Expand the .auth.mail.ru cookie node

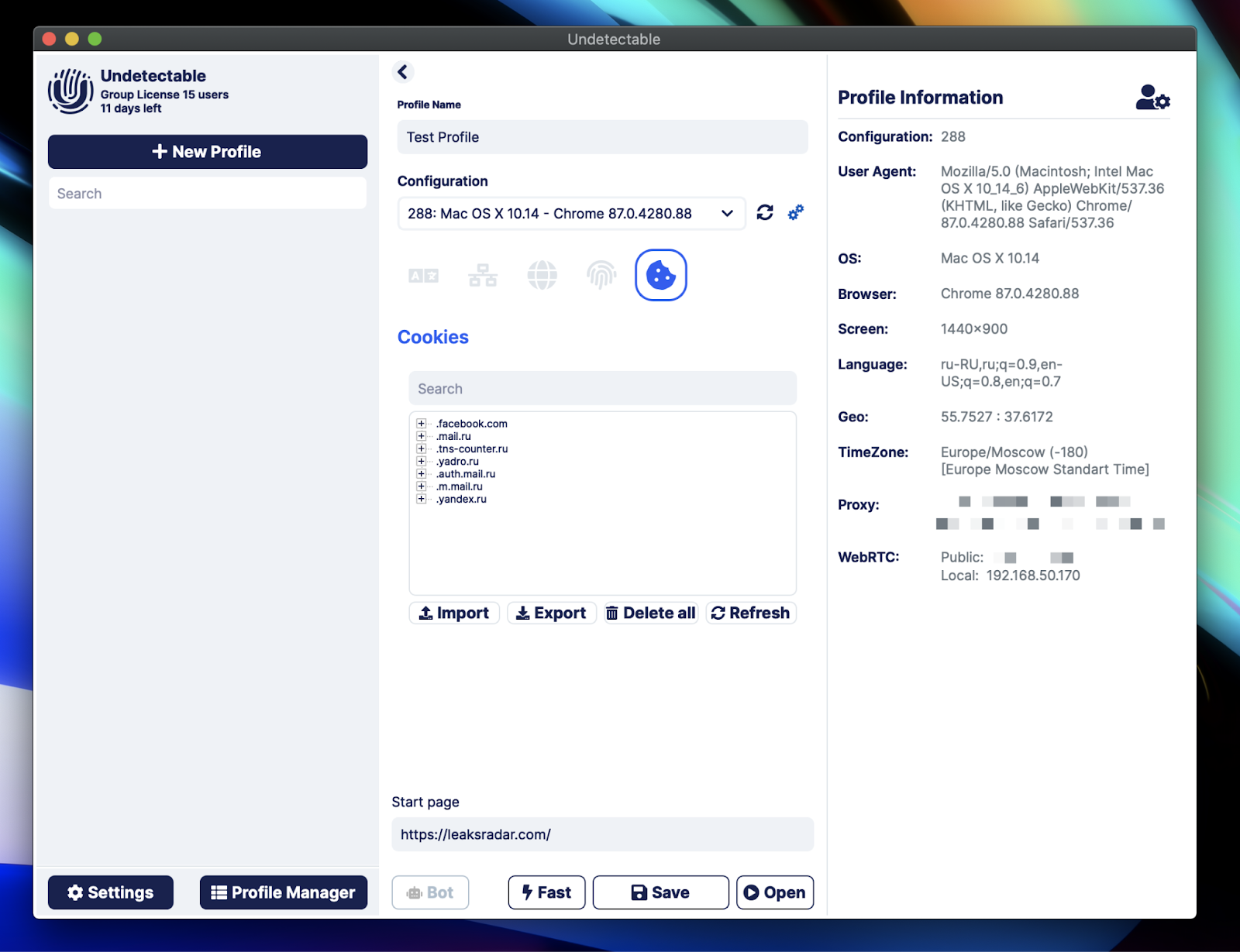click(x=421, y=473)
